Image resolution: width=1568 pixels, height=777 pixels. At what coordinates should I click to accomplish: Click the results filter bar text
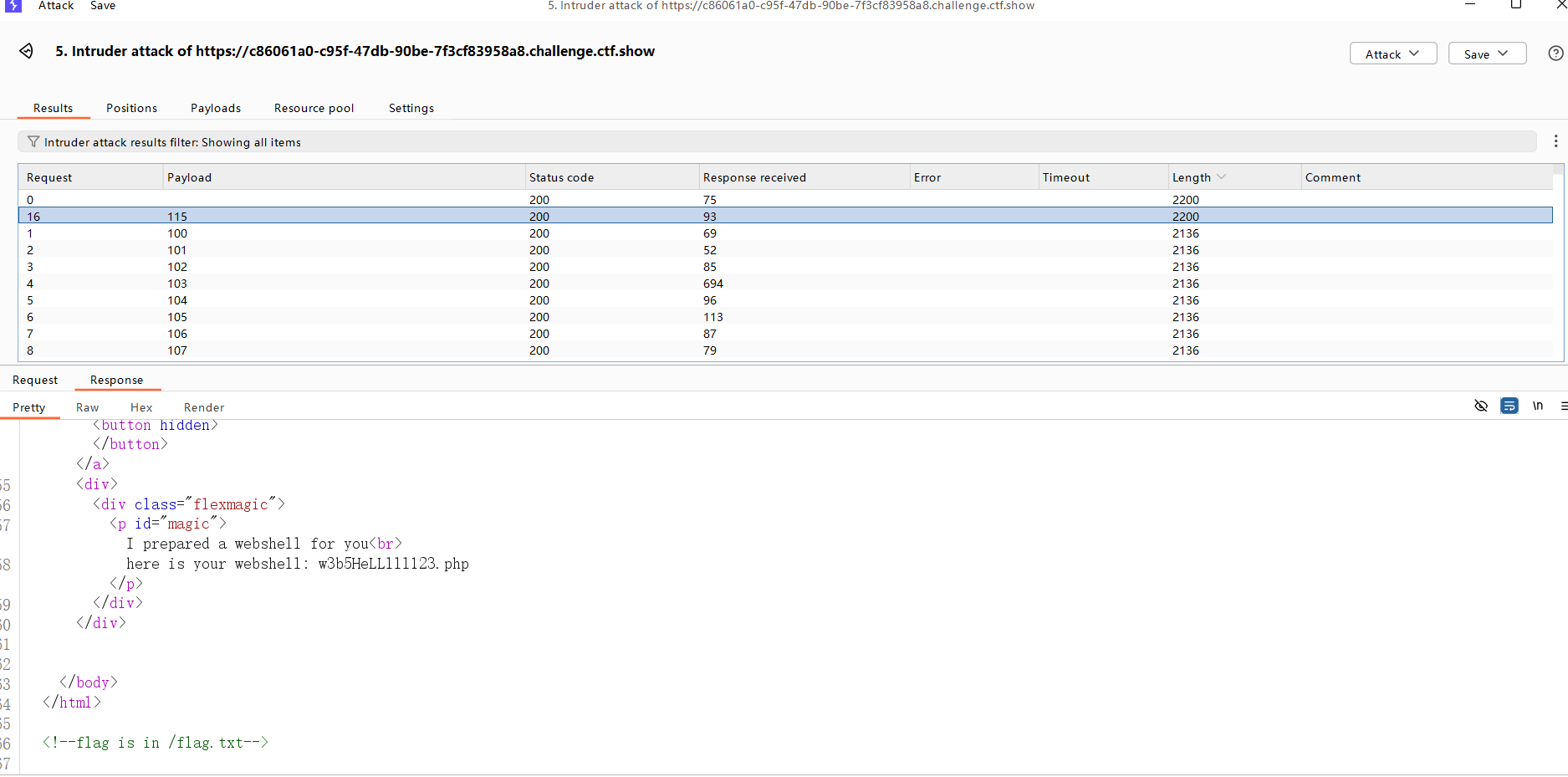[x=172, y=142]
